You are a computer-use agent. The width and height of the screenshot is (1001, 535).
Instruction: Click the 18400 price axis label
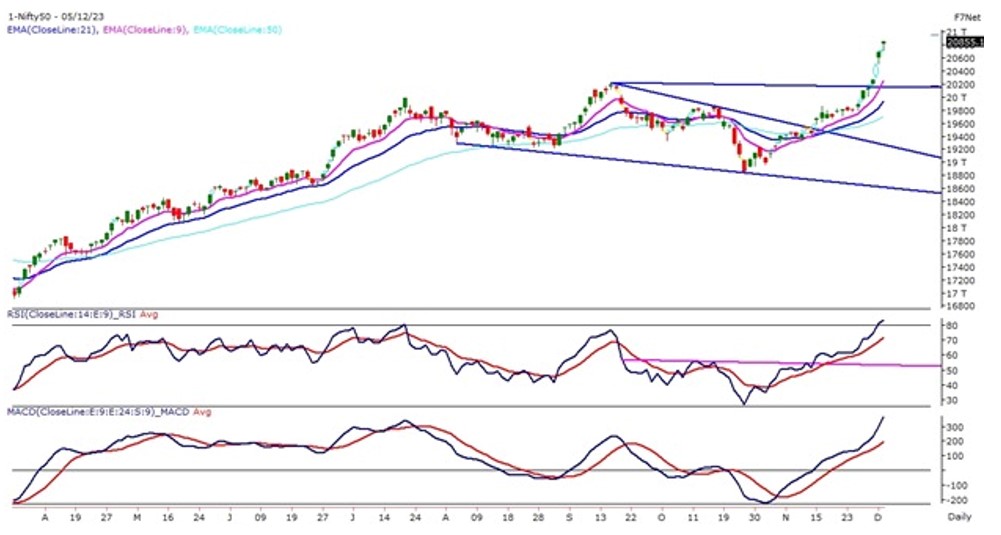tap(961, 202)
